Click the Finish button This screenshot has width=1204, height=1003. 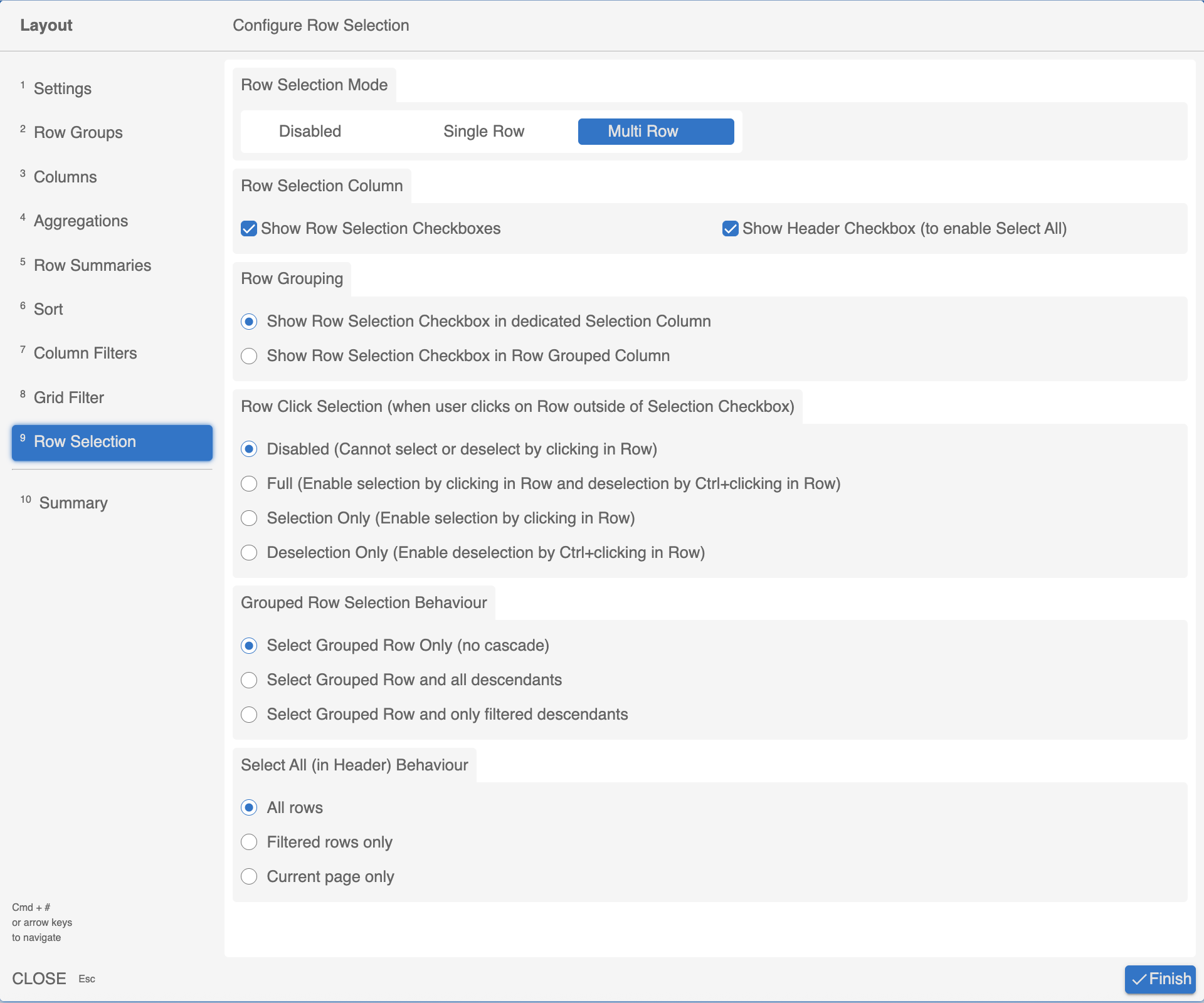[x=1160, y=979]
